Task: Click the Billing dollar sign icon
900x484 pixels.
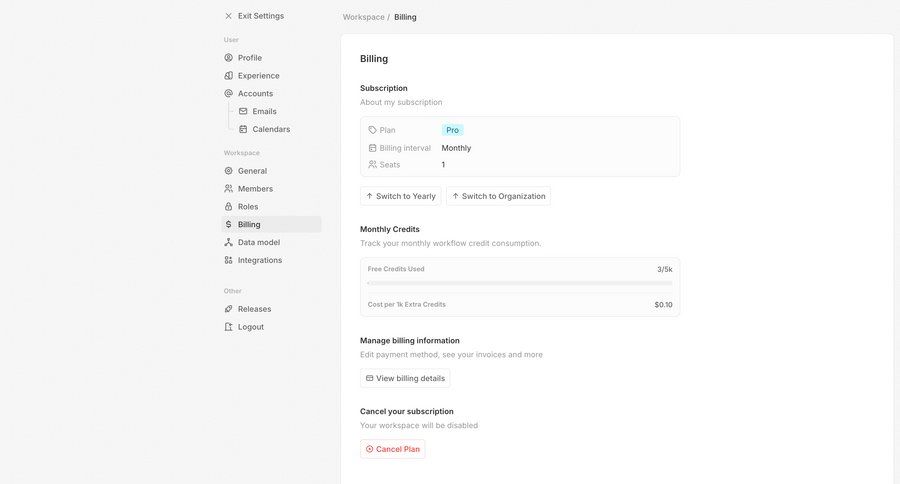Action: click(228, 224)
